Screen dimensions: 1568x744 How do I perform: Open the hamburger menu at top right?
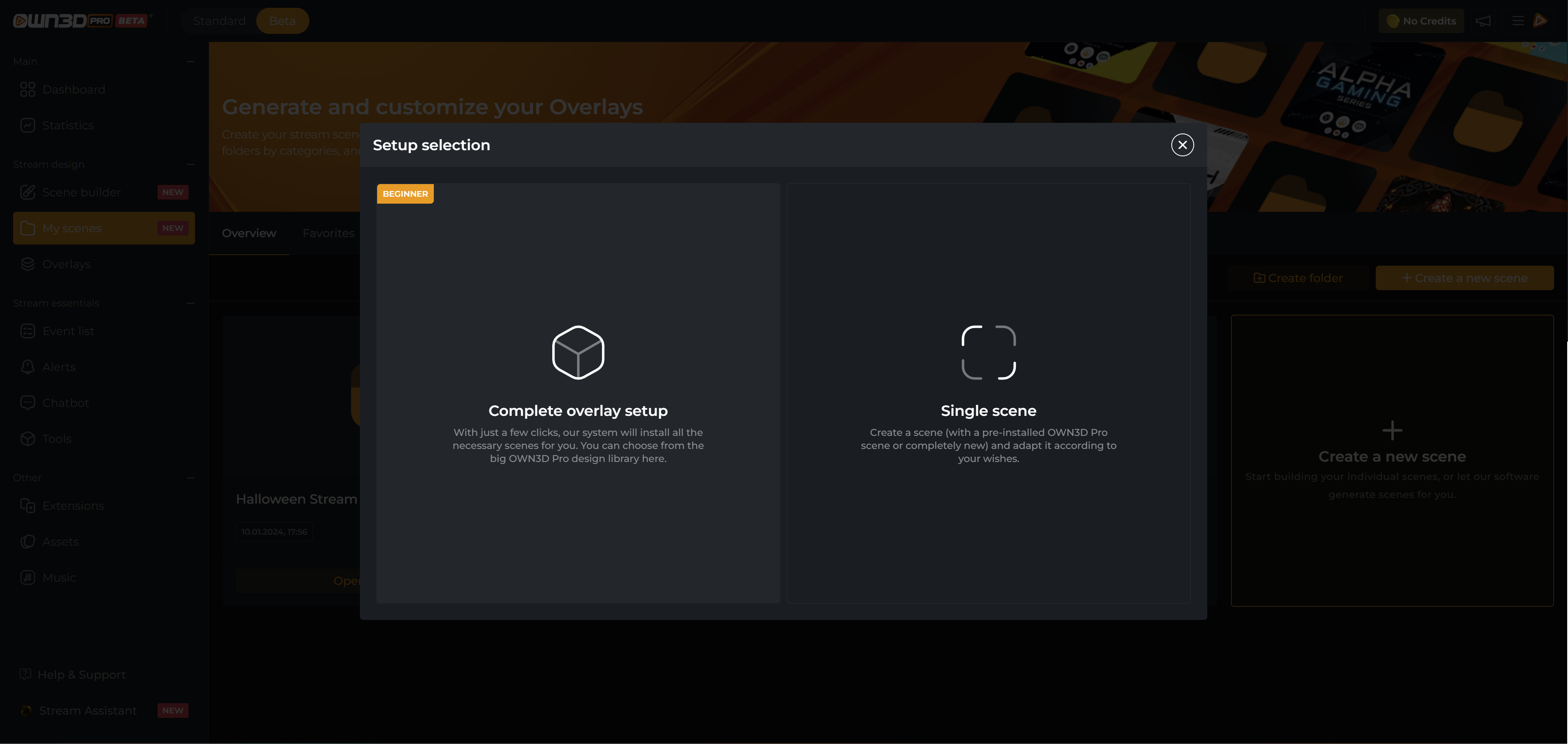pyautogui.click(x=1517, y=21)
